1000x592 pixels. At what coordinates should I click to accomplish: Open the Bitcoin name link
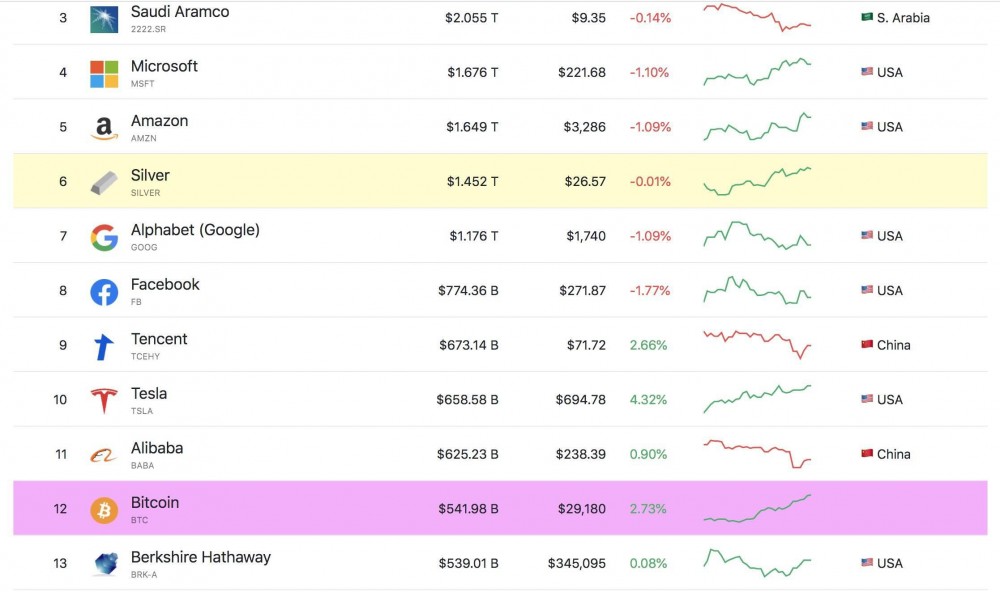click(x=155, y=503)
